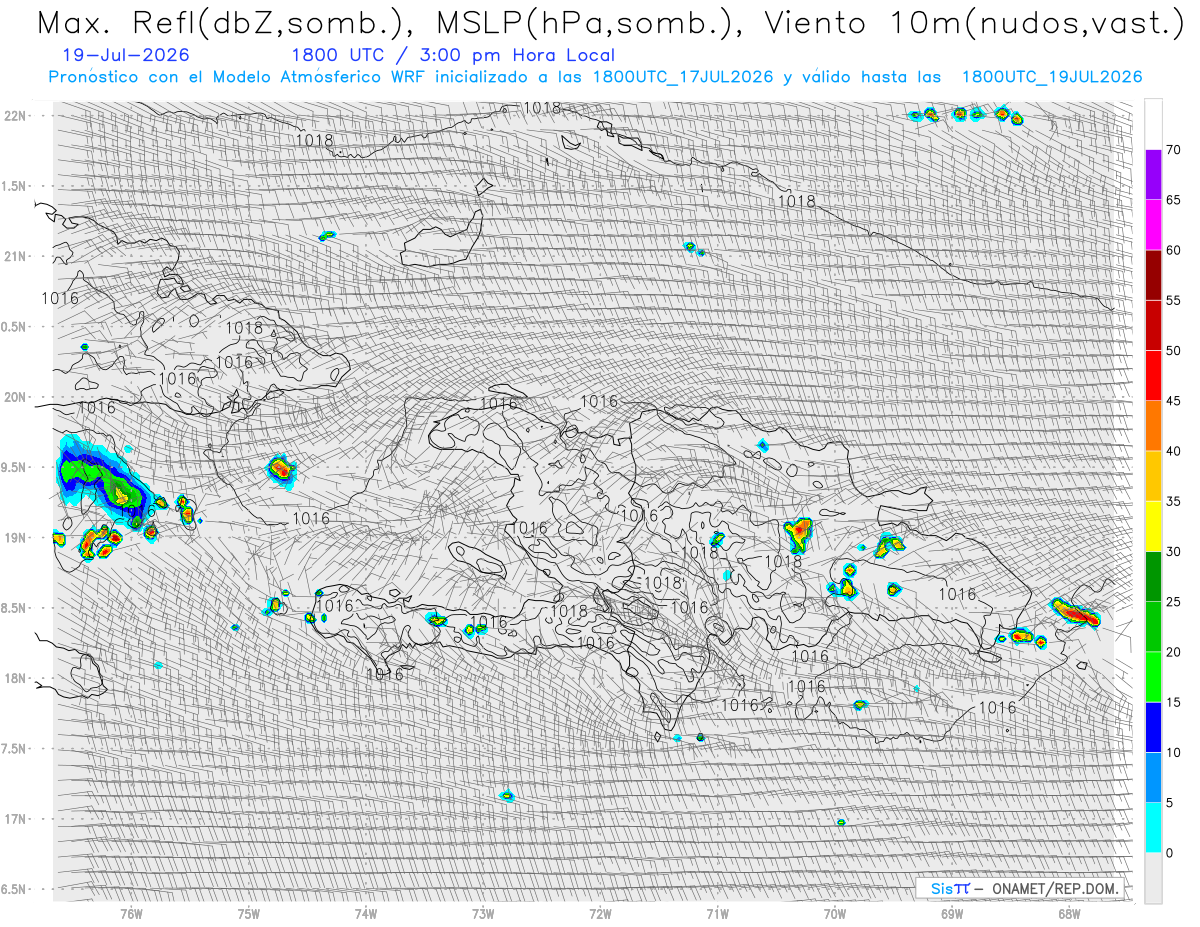The image size is (1200, 927).
Task: Click the orange 40–45 dBZ colorbar segment
Action: click(1153, 426)
